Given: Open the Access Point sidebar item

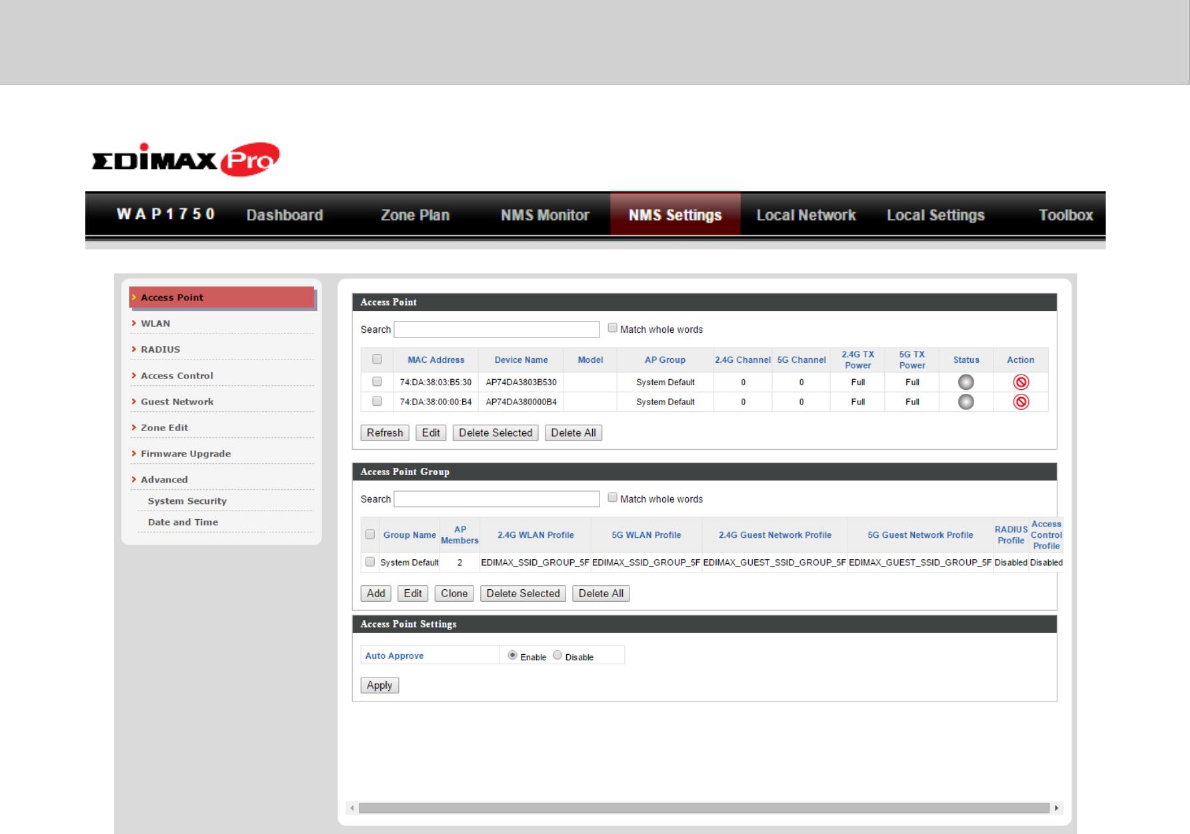Looking at the screenshot, I should pos(222,297).
